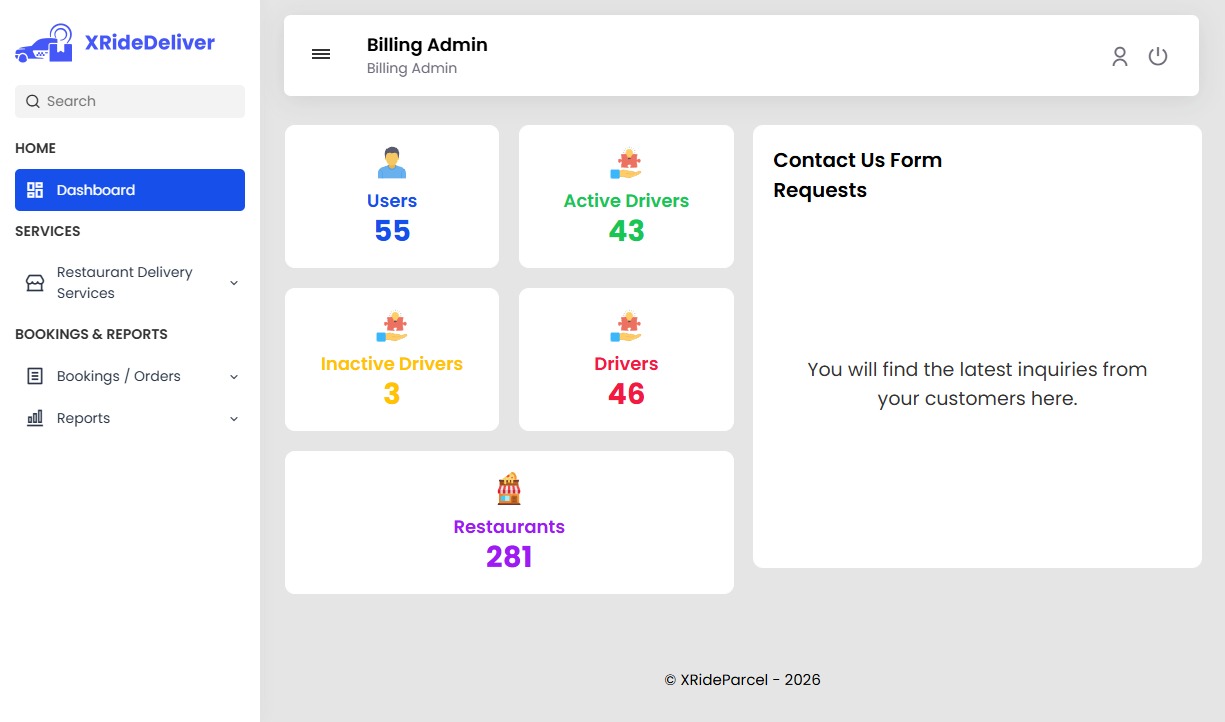Click the XRideDeliver brand name

pos(149,41)
